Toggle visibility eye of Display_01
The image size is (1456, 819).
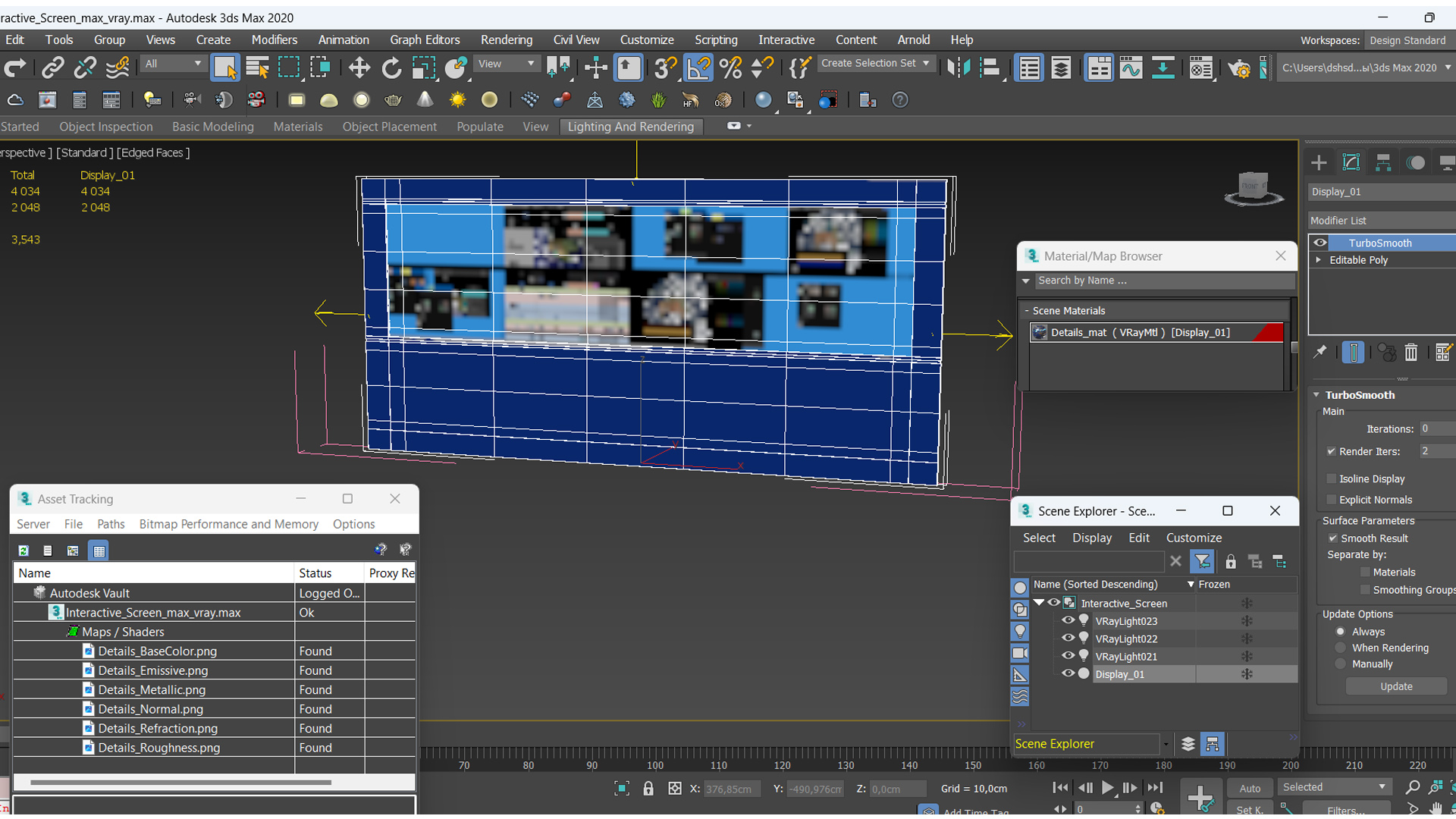pyautogui.click(x=1068, y=673)
